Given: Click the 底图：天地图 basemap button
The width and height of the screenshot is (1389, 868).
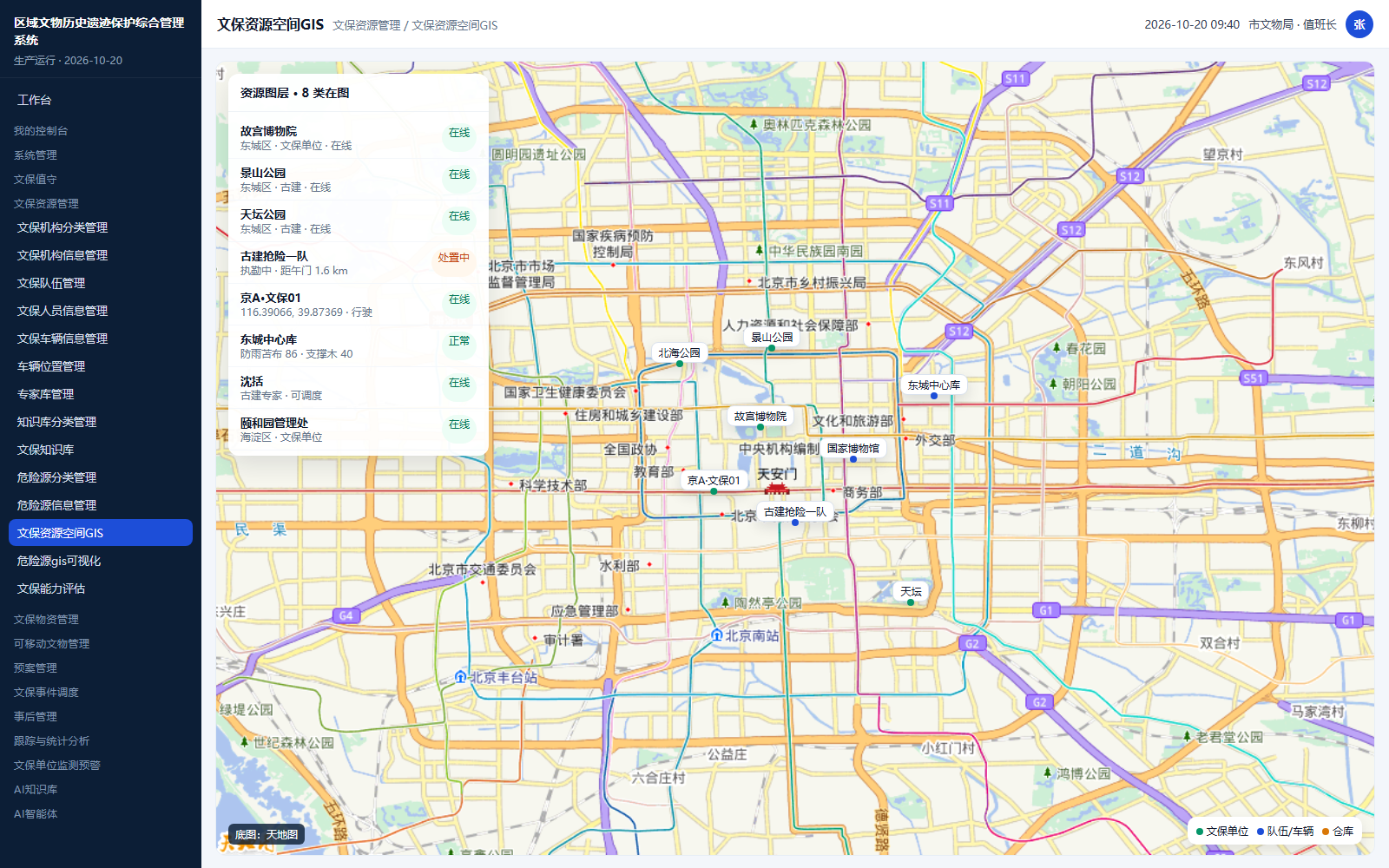Looking at the screenshot, I should 267,835.
